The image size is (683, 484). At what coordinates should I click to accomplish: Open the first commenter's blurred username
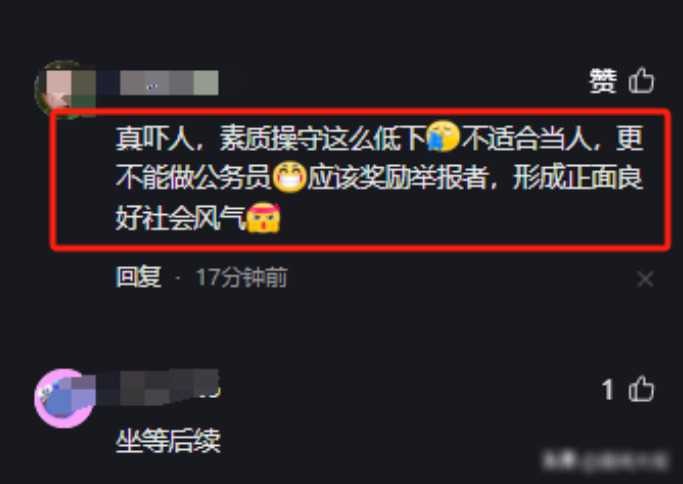pyautogui.click(x=169, y=83)
